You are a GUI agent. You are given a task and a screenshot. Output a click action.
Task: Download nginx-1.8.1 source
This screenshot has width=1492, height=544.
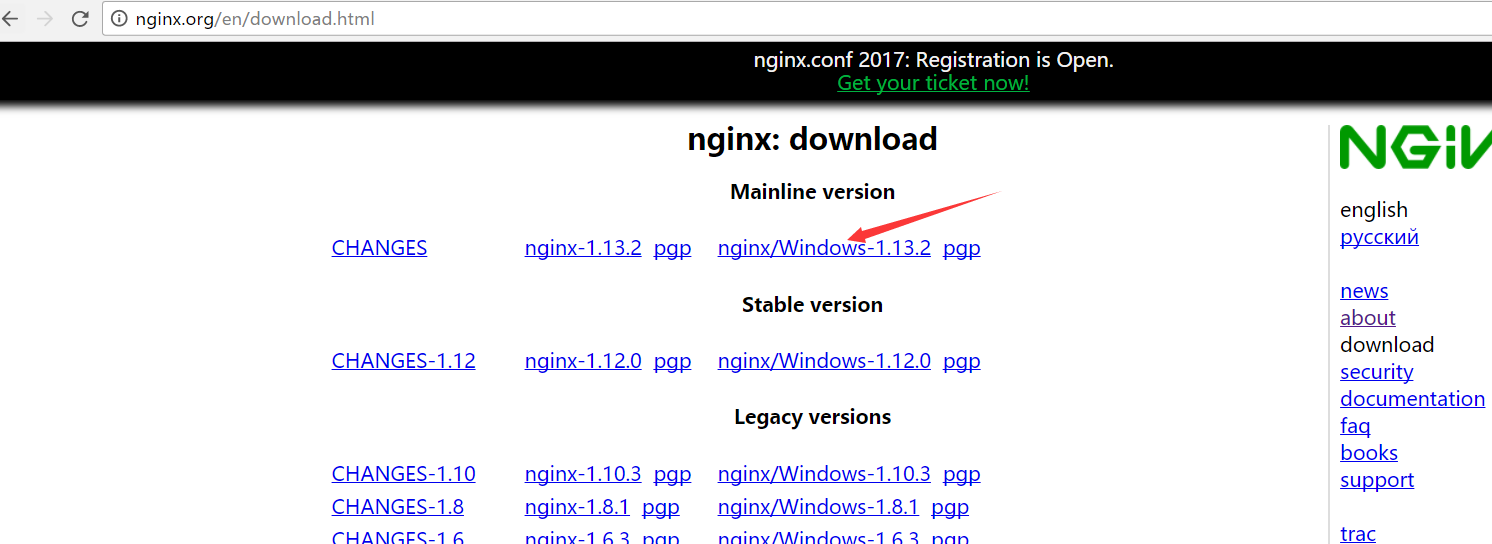[577, 507]
